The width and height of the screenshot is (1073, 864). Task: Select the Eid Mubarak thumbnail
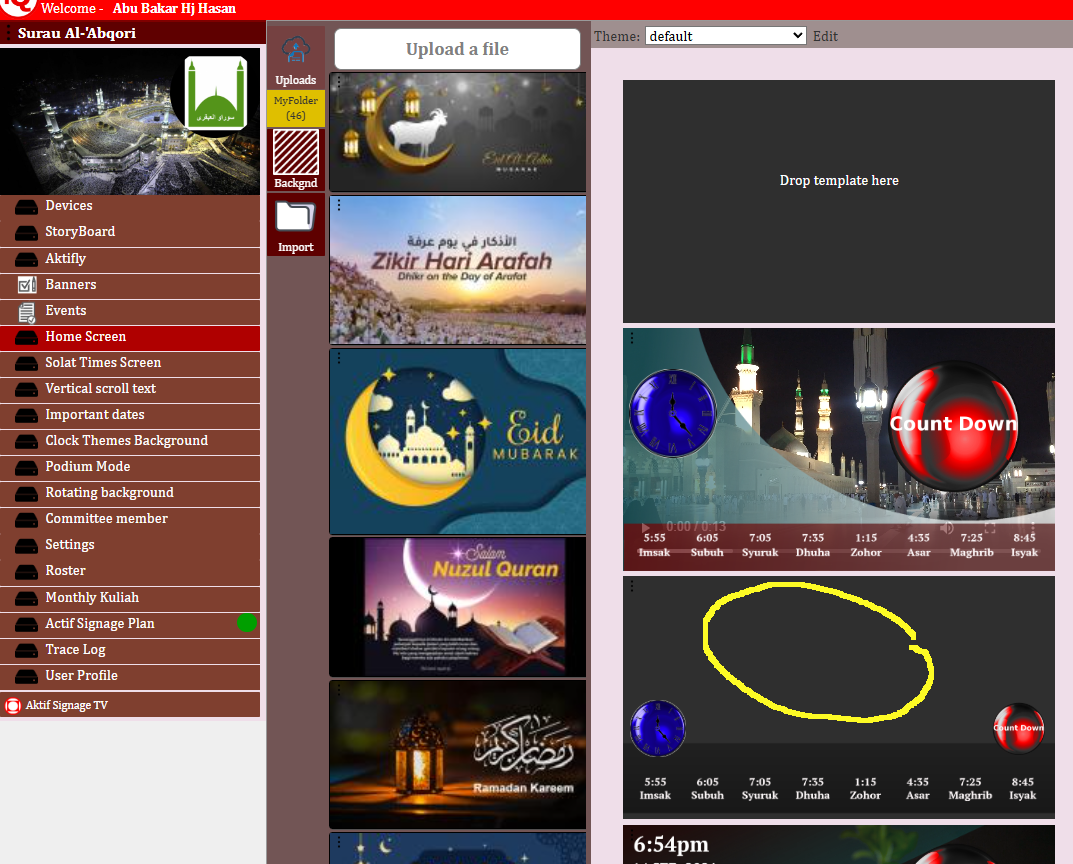click(x=458, y=441)
